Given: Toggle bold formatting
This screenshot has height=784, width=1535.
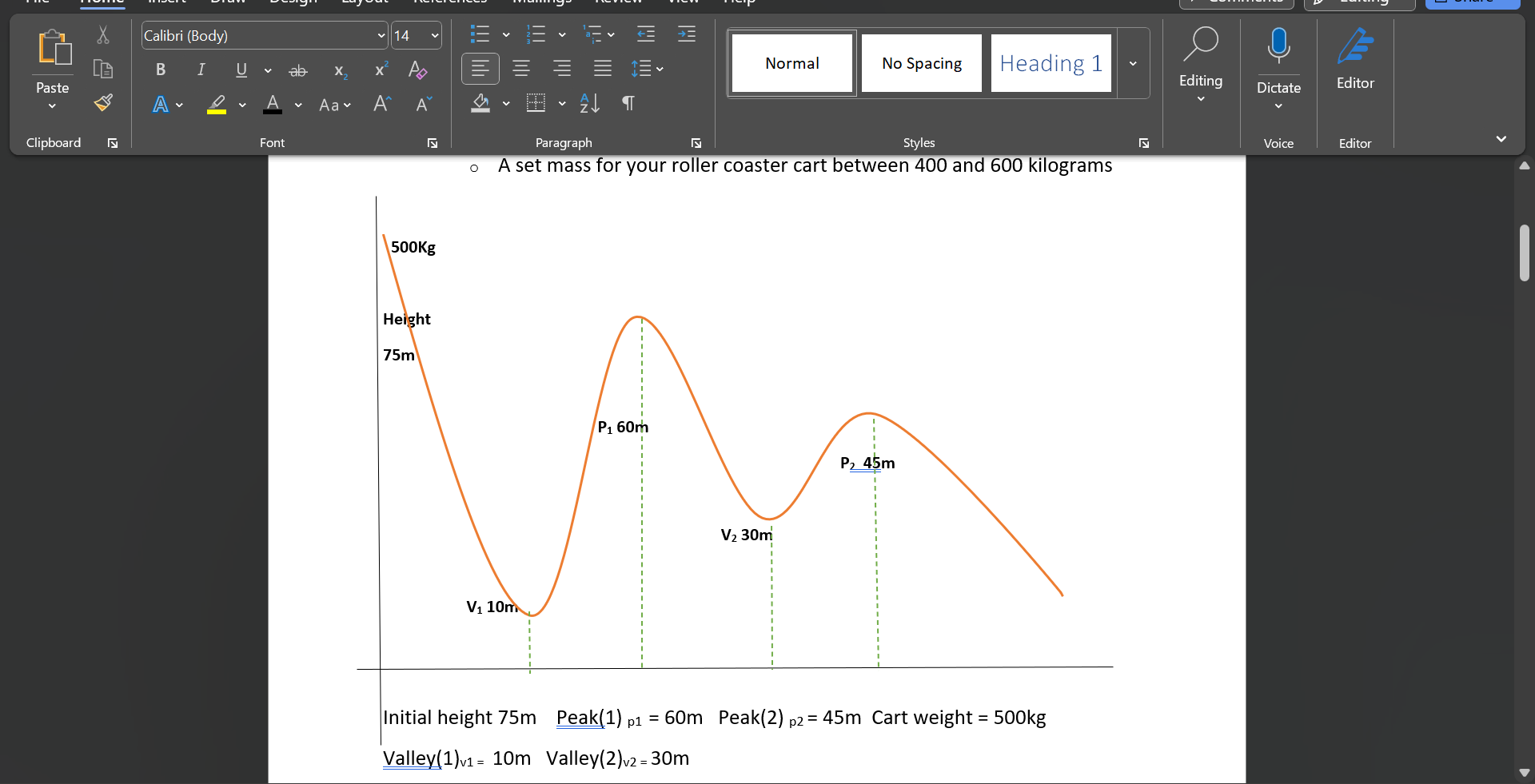Looking at the screenshot, I should point(160,70).
